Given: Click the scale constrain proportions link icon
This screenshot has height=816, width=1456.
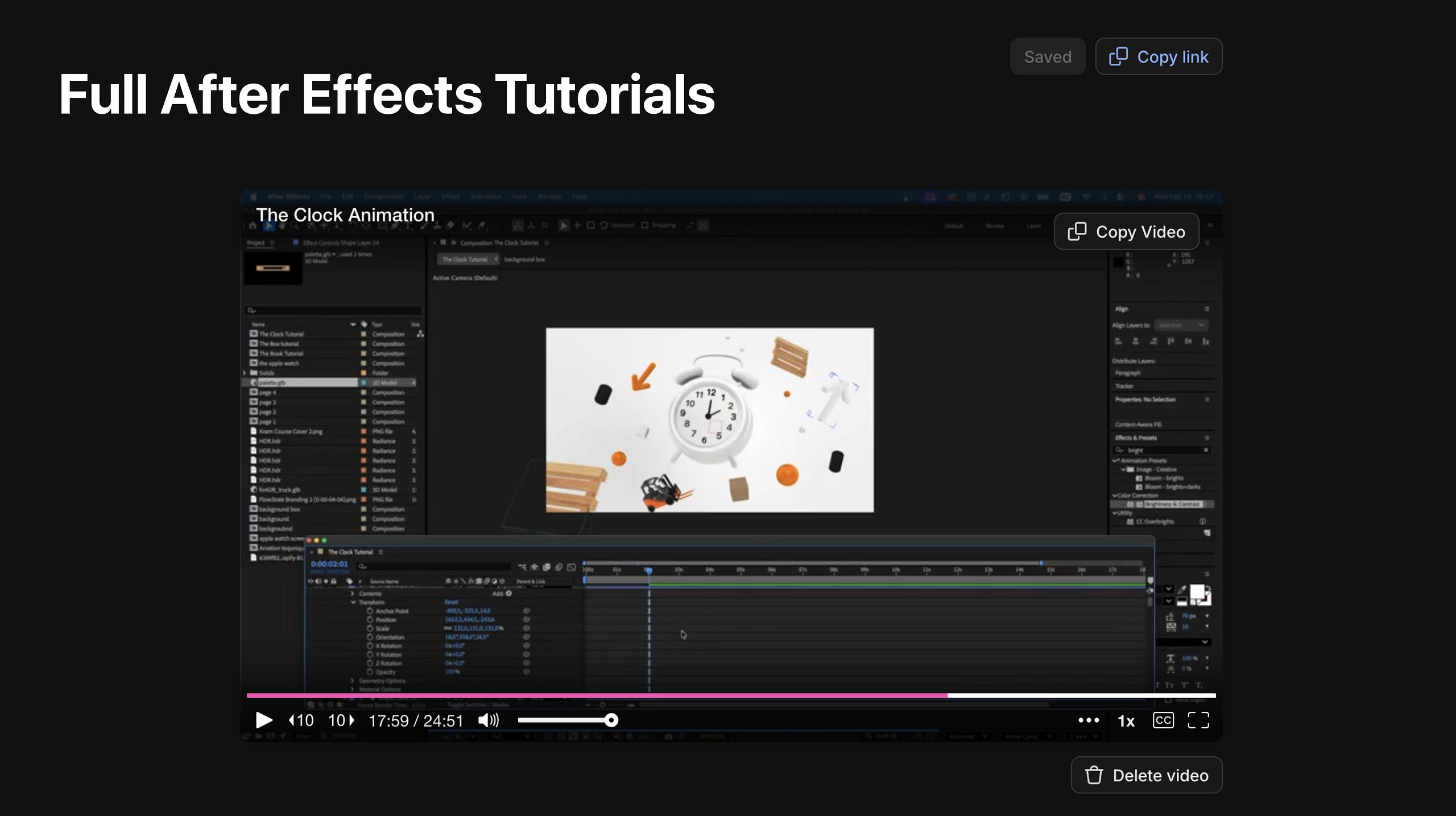Looking at the screenshot, I should tap(448, 628).
